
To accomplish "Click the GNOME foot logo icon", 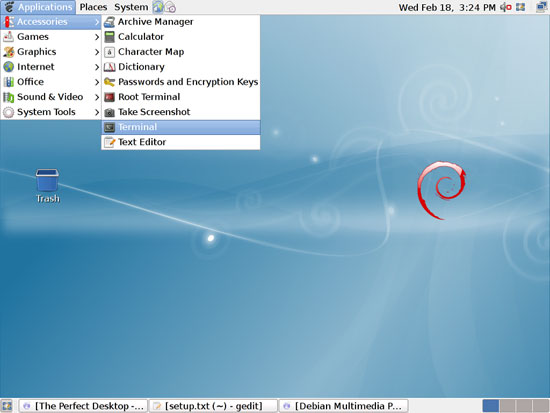I will tap(9, 7).
